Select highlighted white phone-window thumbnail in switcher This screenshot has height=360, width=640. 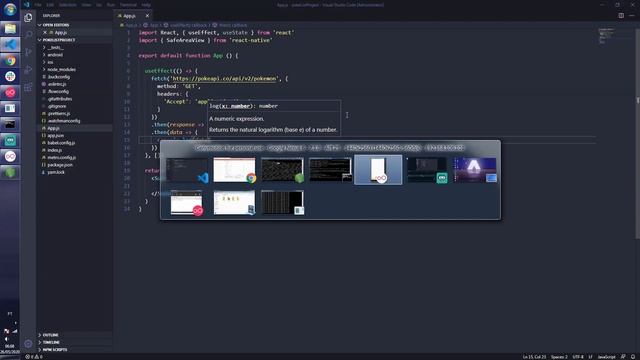(x=378, y=170)
